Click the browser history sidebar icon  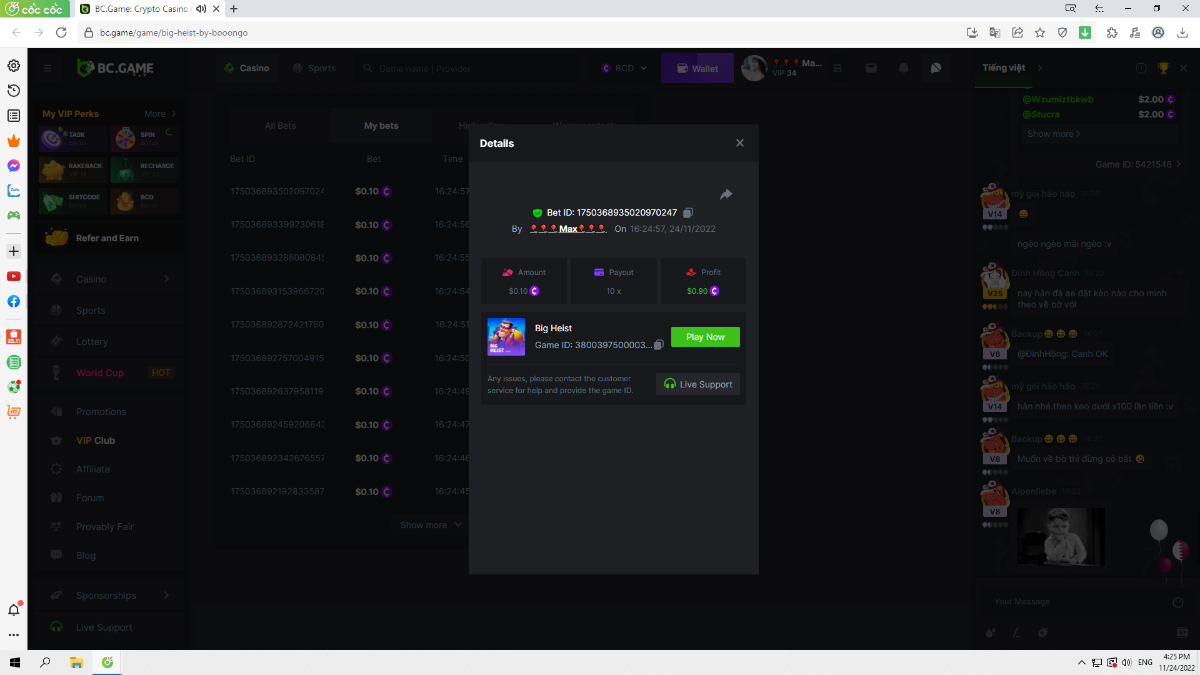(14, 91)
